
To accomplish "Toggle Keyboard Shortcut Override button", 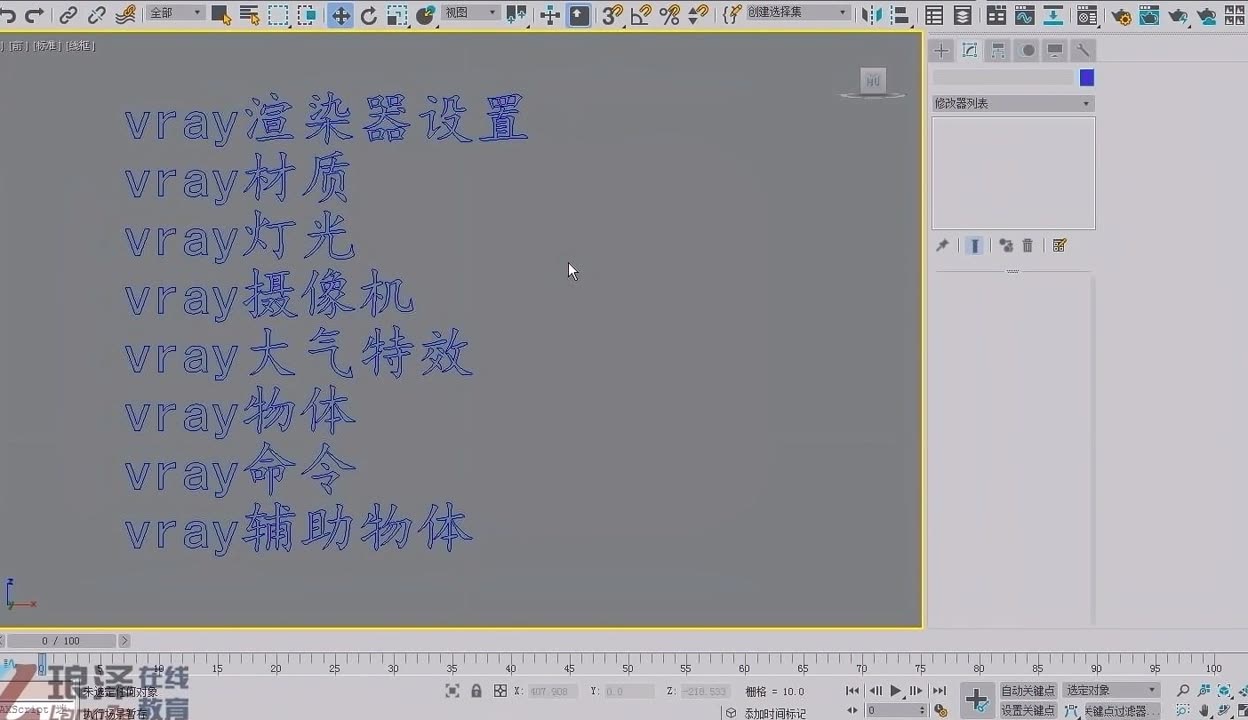I will (x=579, y=15).
